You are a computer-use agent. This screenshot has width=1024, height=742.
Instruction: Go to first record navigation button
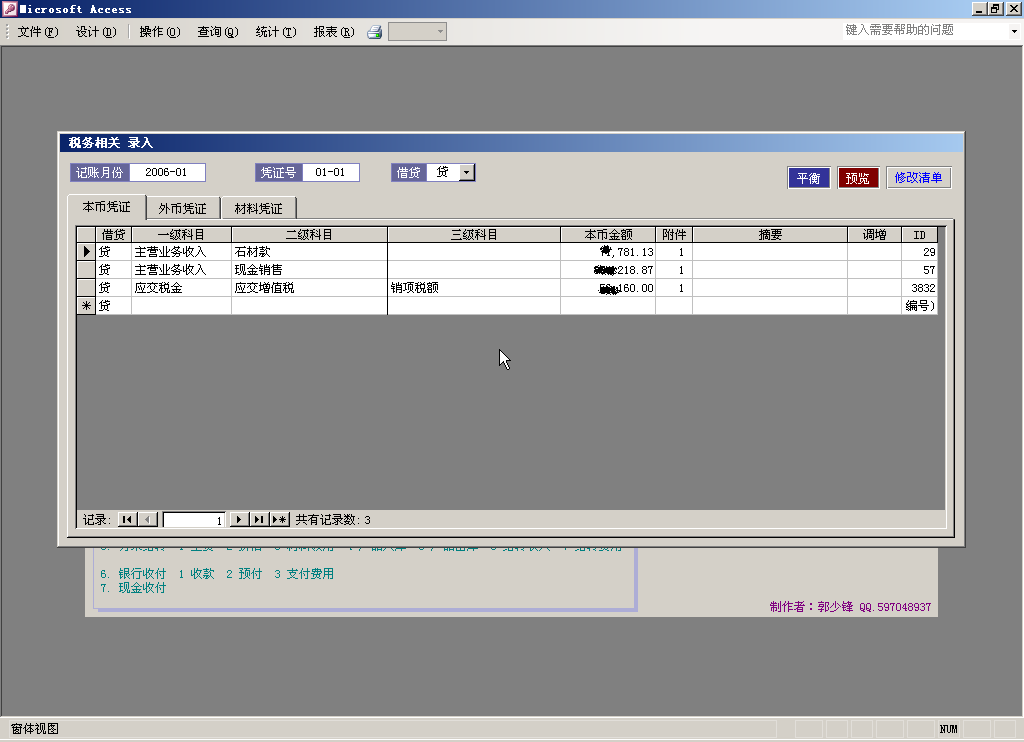[x=127, y=519]
